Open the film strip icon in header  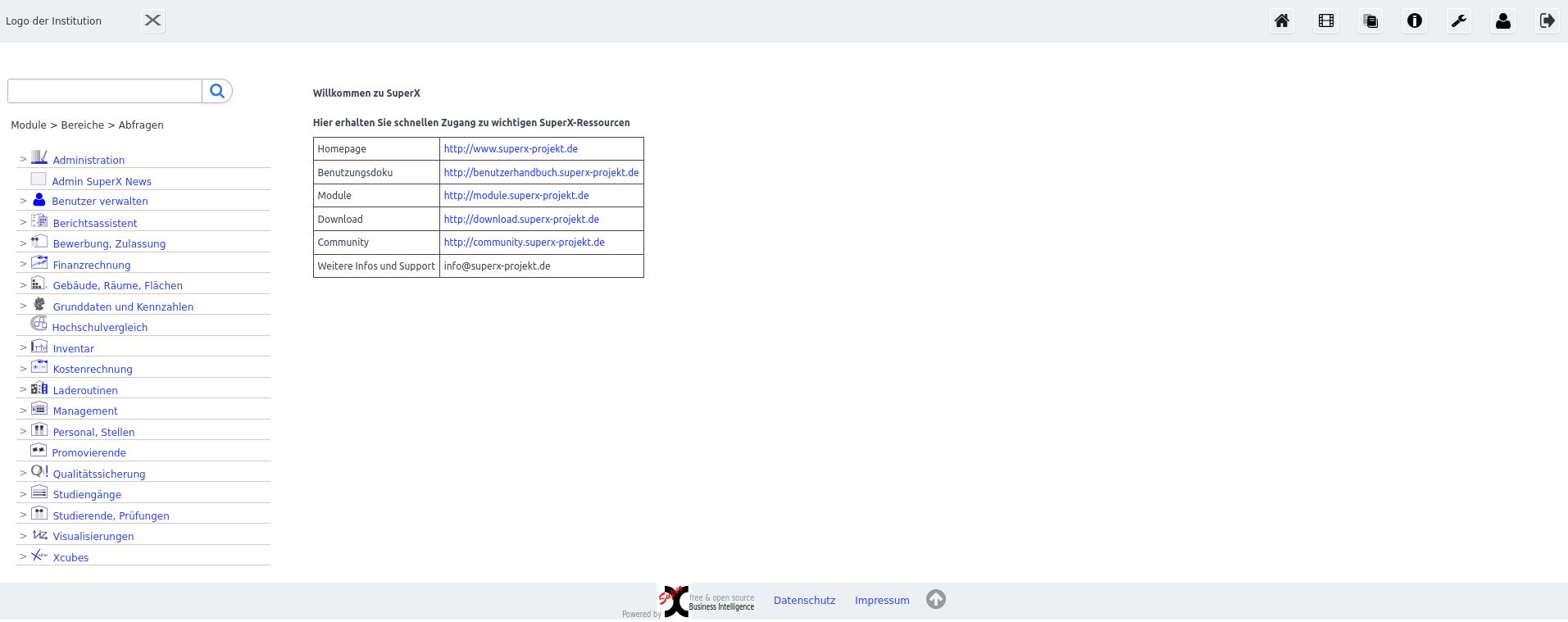click(1326, 21)
